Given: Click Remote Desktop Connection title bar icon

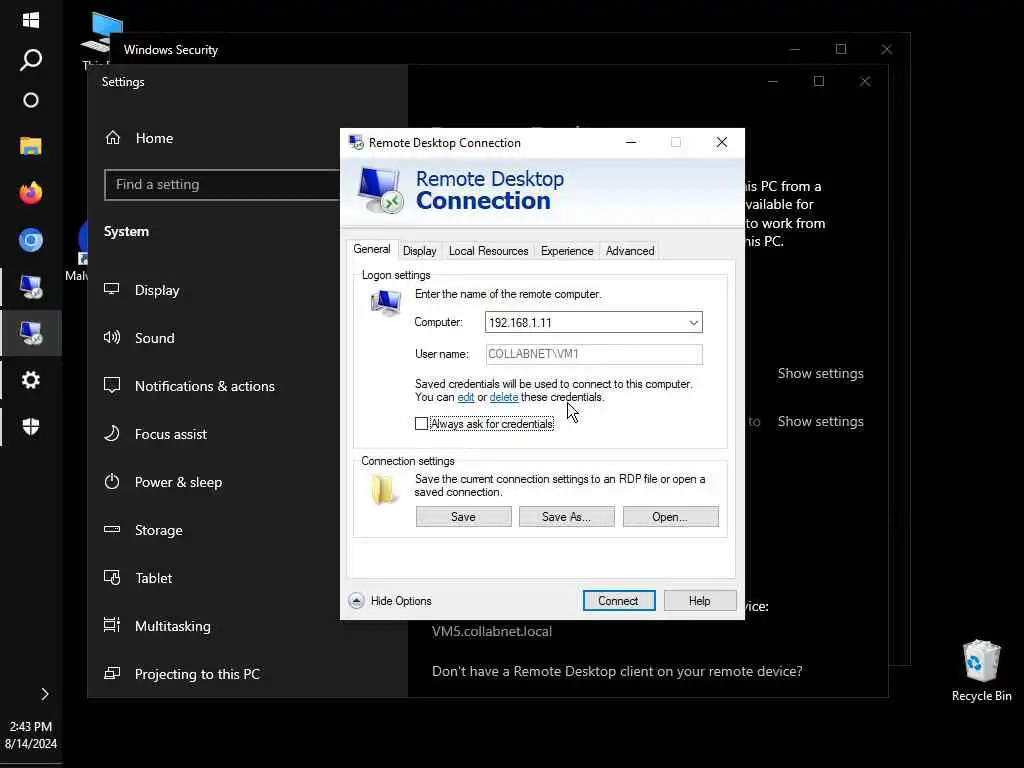Looking at the screenshot, I should 356,142.
